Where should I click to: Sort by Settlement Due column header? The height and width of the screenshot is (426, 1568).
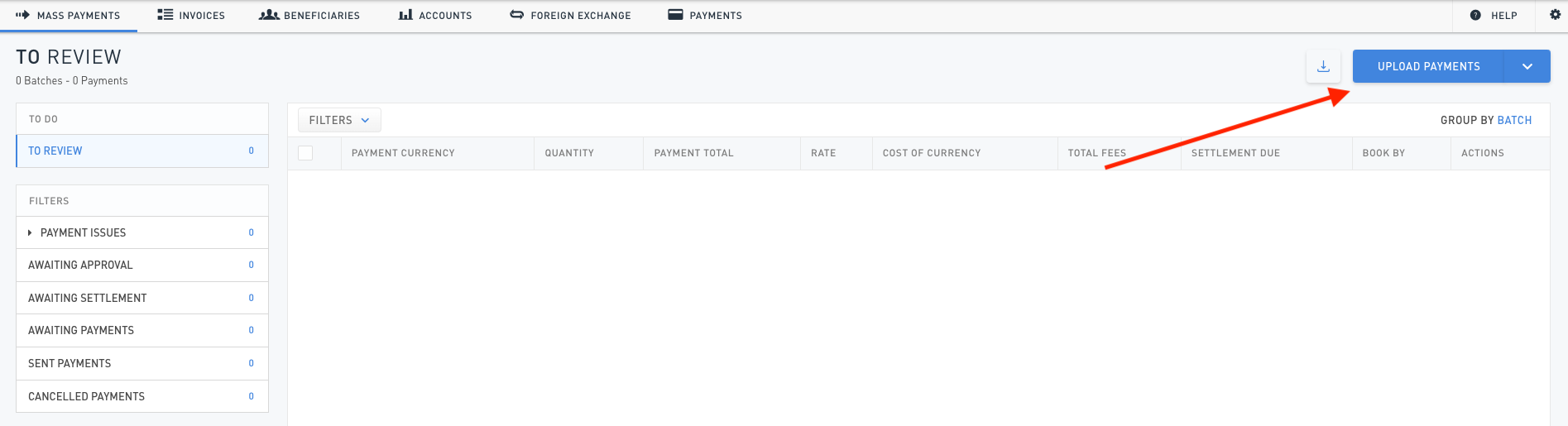point(1235,153)
